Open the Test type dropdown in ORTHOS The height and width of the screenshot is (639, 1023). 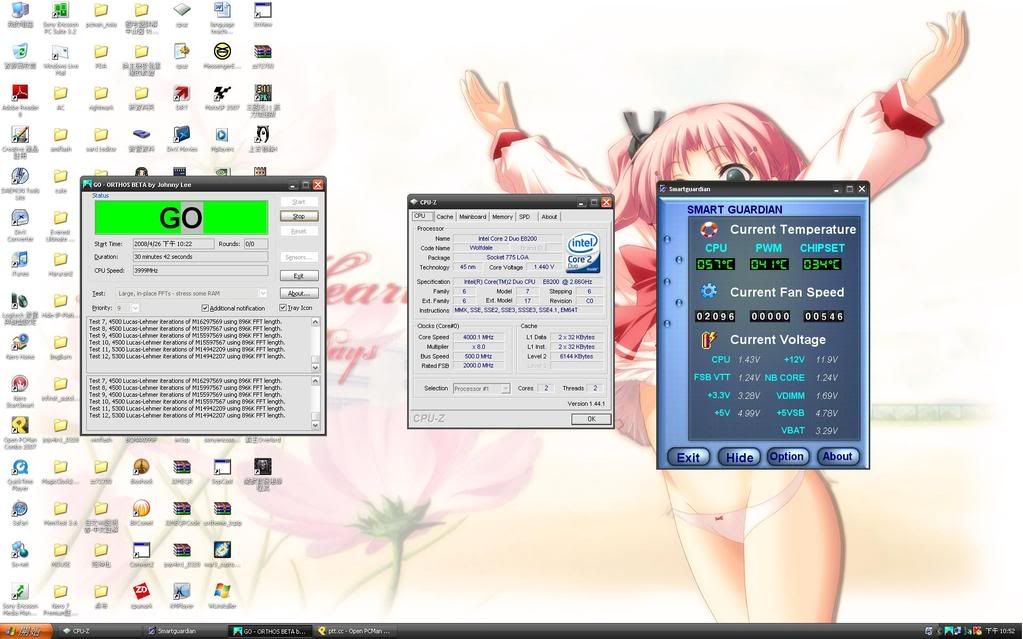262,293
